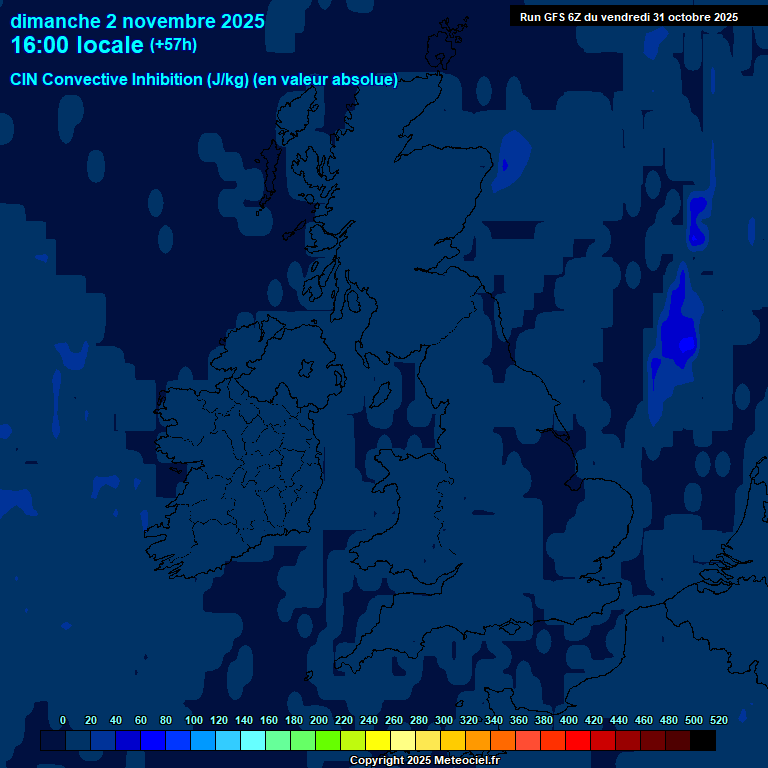Image resolution: width=768 pixels, height=768 pixels.
Task: Click the Copyright 2025 Meteociel.fr text
Action: [x=424, y=760]
